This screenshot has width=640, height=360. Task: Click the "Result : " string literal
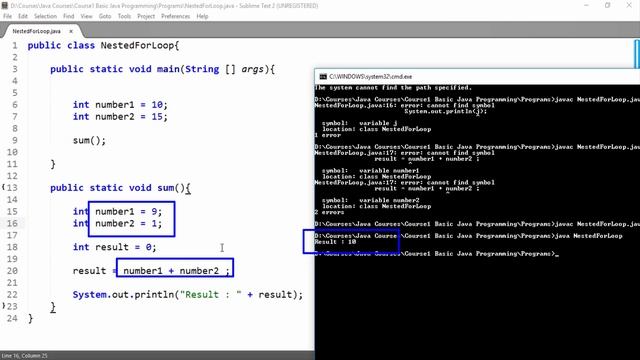(x=211, y=294)
